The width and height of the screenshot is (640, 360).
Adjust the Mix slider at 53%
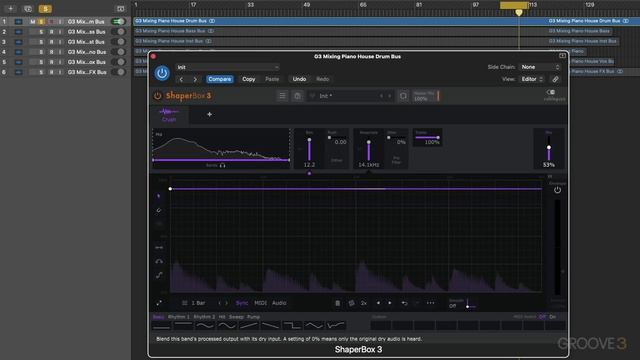point(549,149)
